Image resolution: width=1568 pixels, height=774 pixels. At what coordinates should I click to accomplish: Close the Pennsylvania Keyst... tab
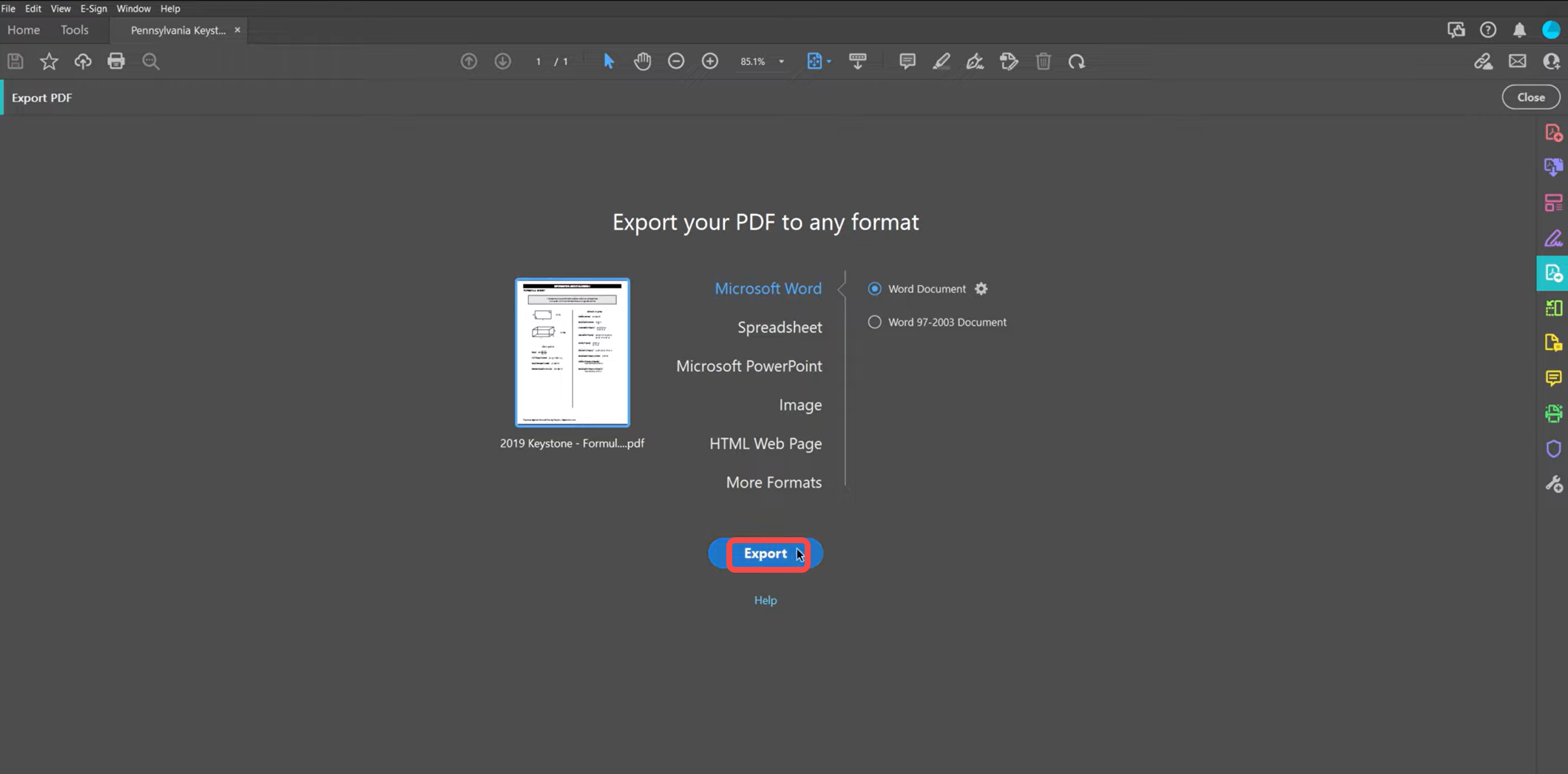point(237,30)
